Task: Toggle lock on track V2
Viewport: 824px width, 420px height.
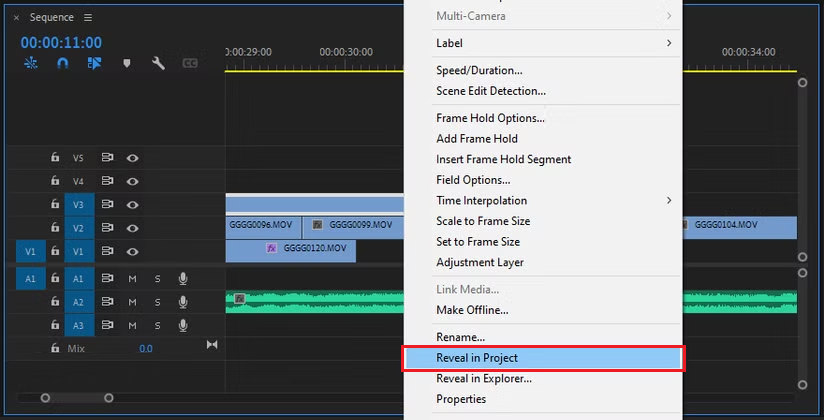Action: tap(55, 228)
